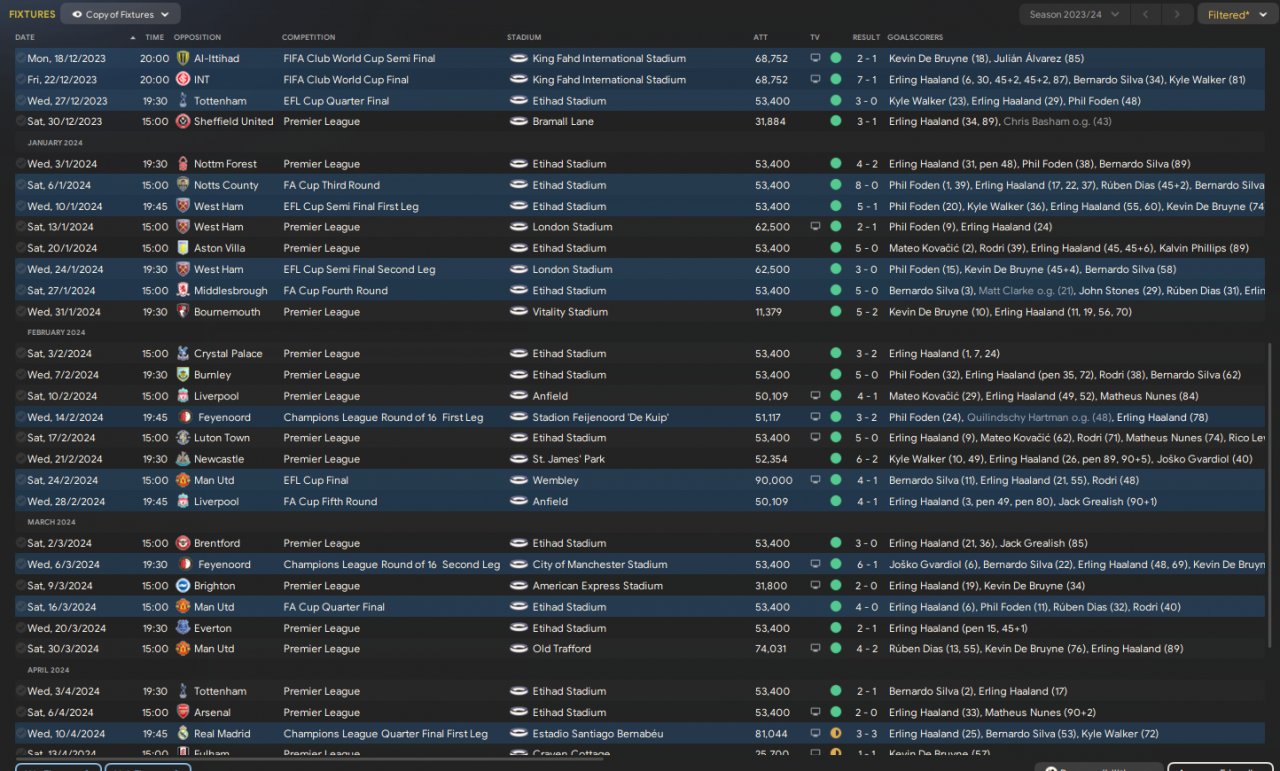Open the Filtered* filter dropdown
Screen dimensions: 1280x771
click(1236, 15)
